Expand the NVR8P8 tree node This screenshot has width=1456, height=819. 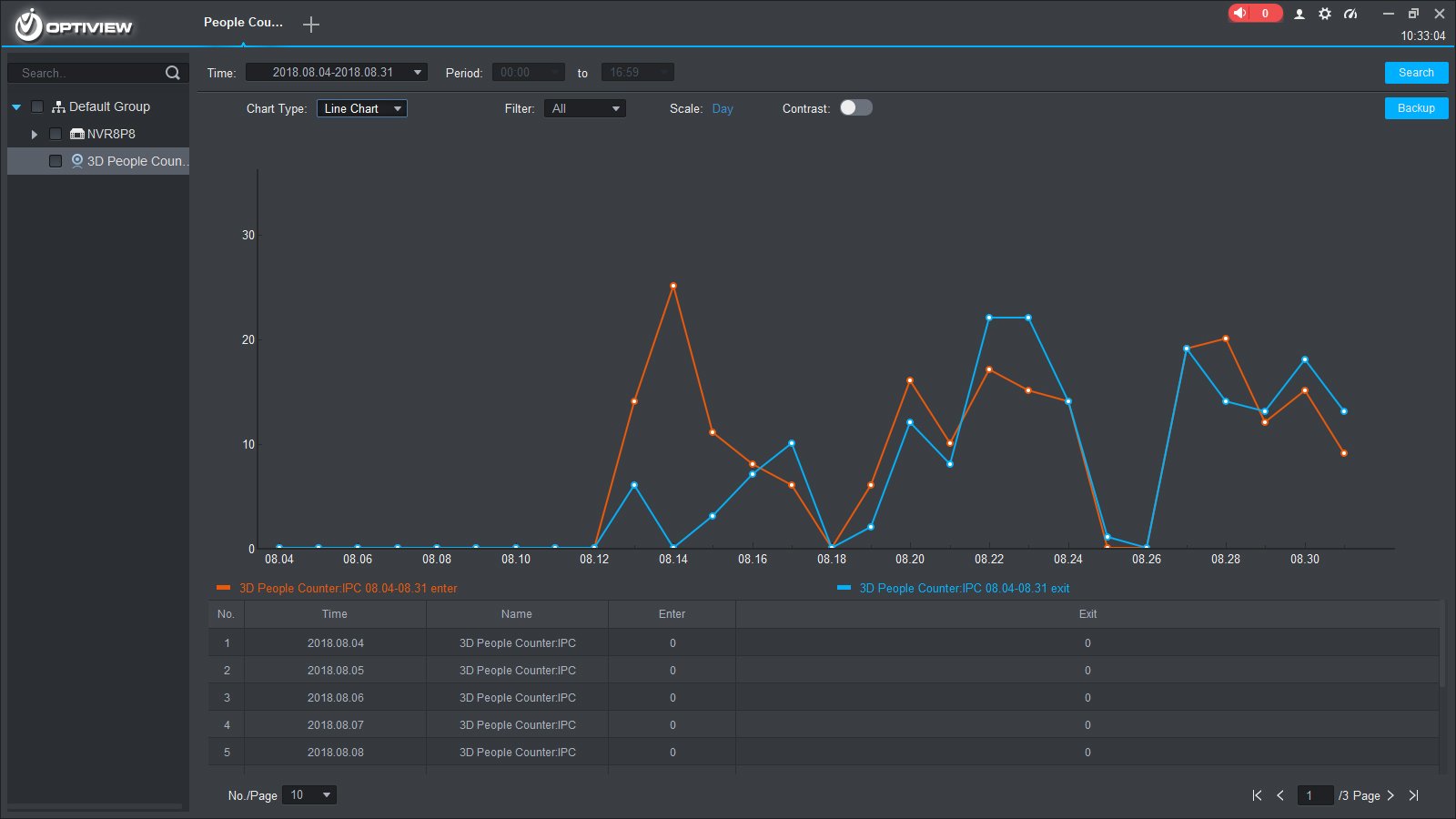click(x=35, y=134)
